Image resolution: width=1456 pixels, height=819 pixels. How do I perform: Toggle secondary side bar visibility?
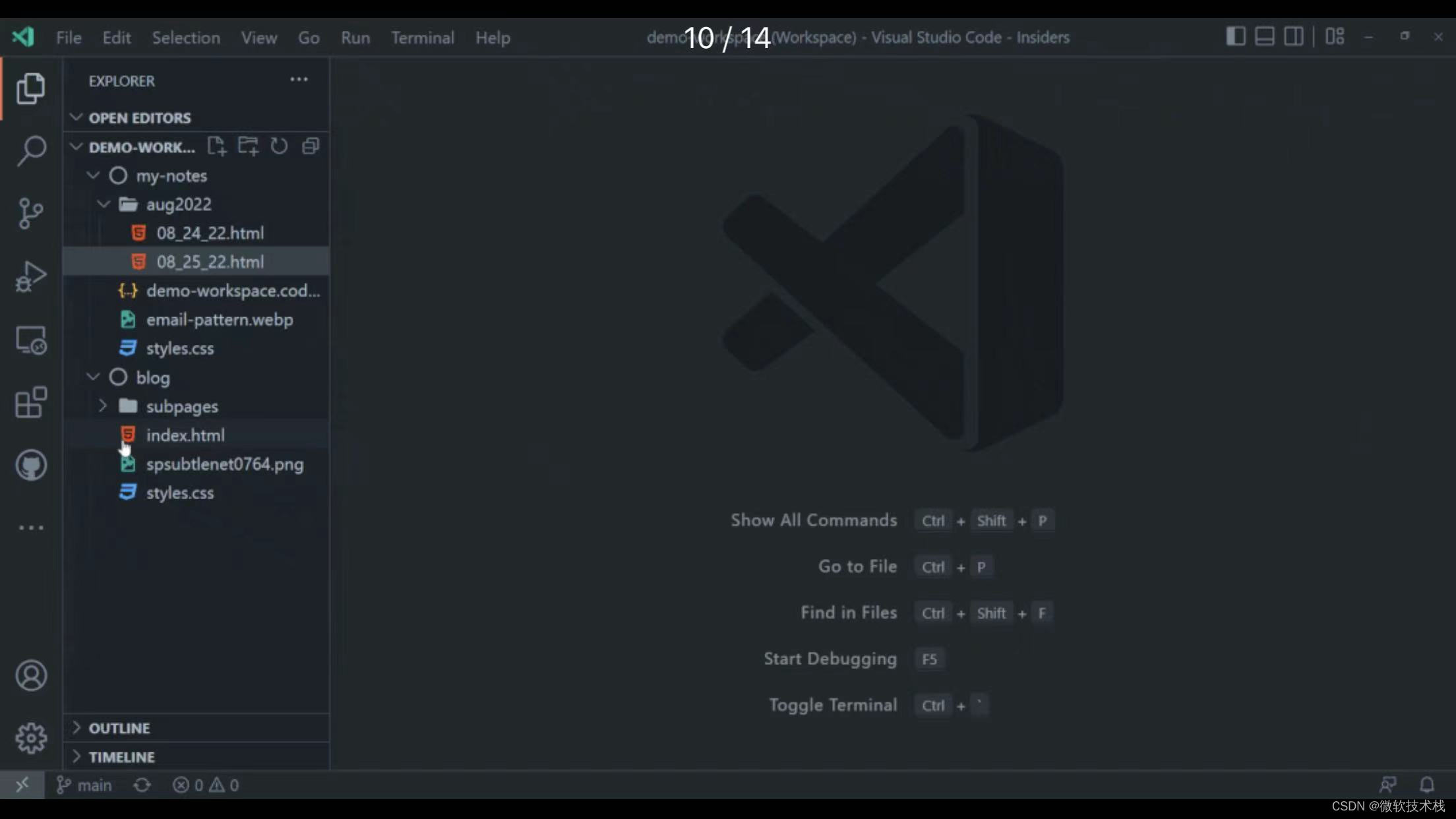point(1293,36)
